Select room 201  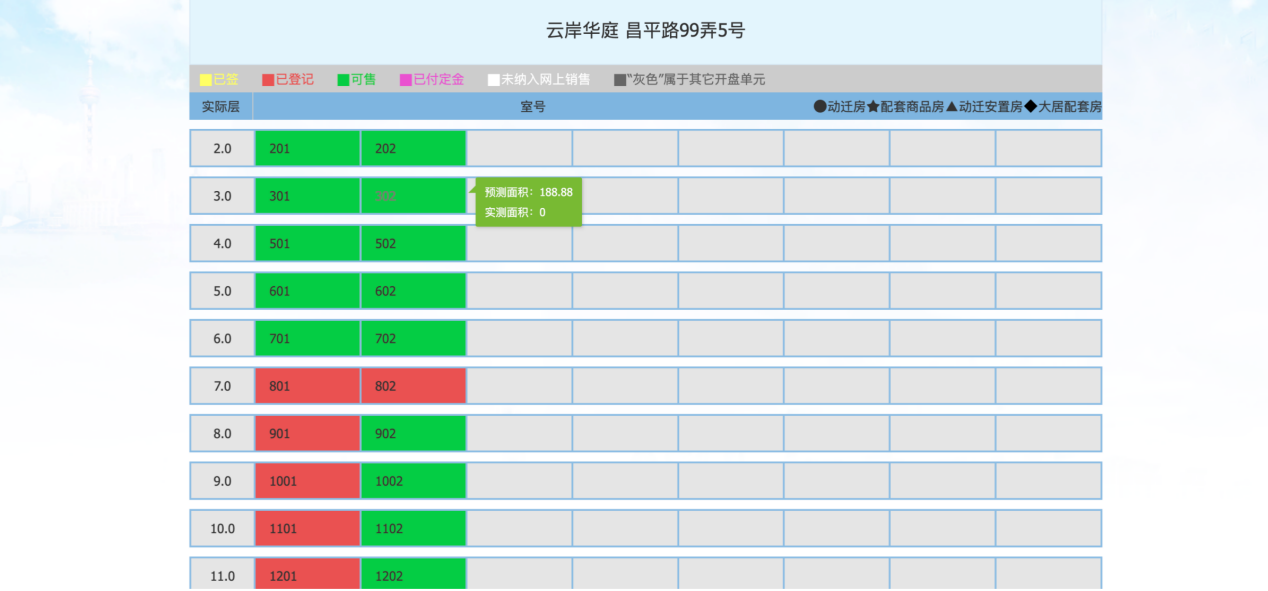pos(307,148)
